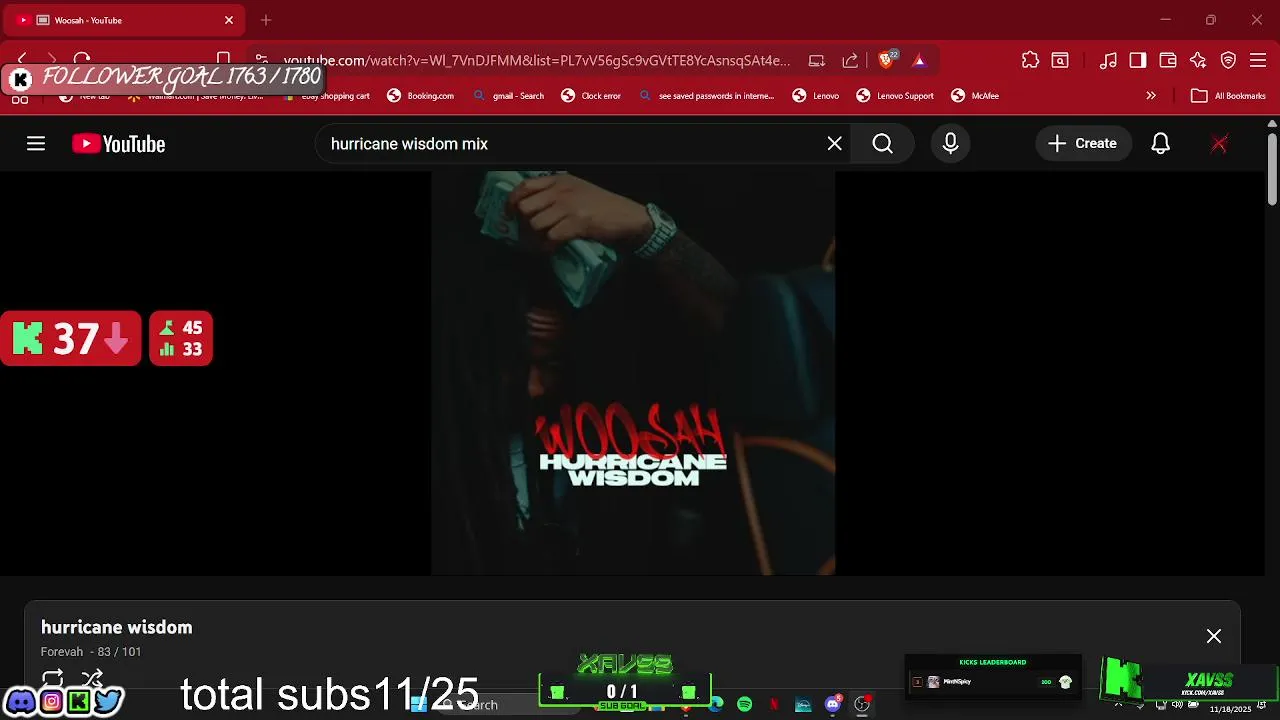Open the 'hurricane wisdom' playlist title
This screenshot has height=720, width=1280.
[116, 627]
